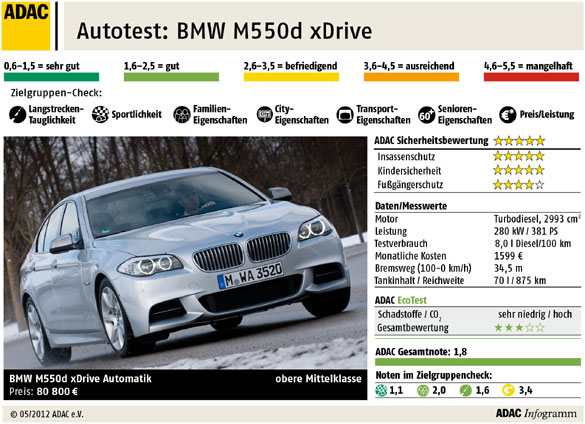Click the 'Preis/Leistung' label
Image resolution: width=585 pixels, height=424 pixels.
point(547,114)
